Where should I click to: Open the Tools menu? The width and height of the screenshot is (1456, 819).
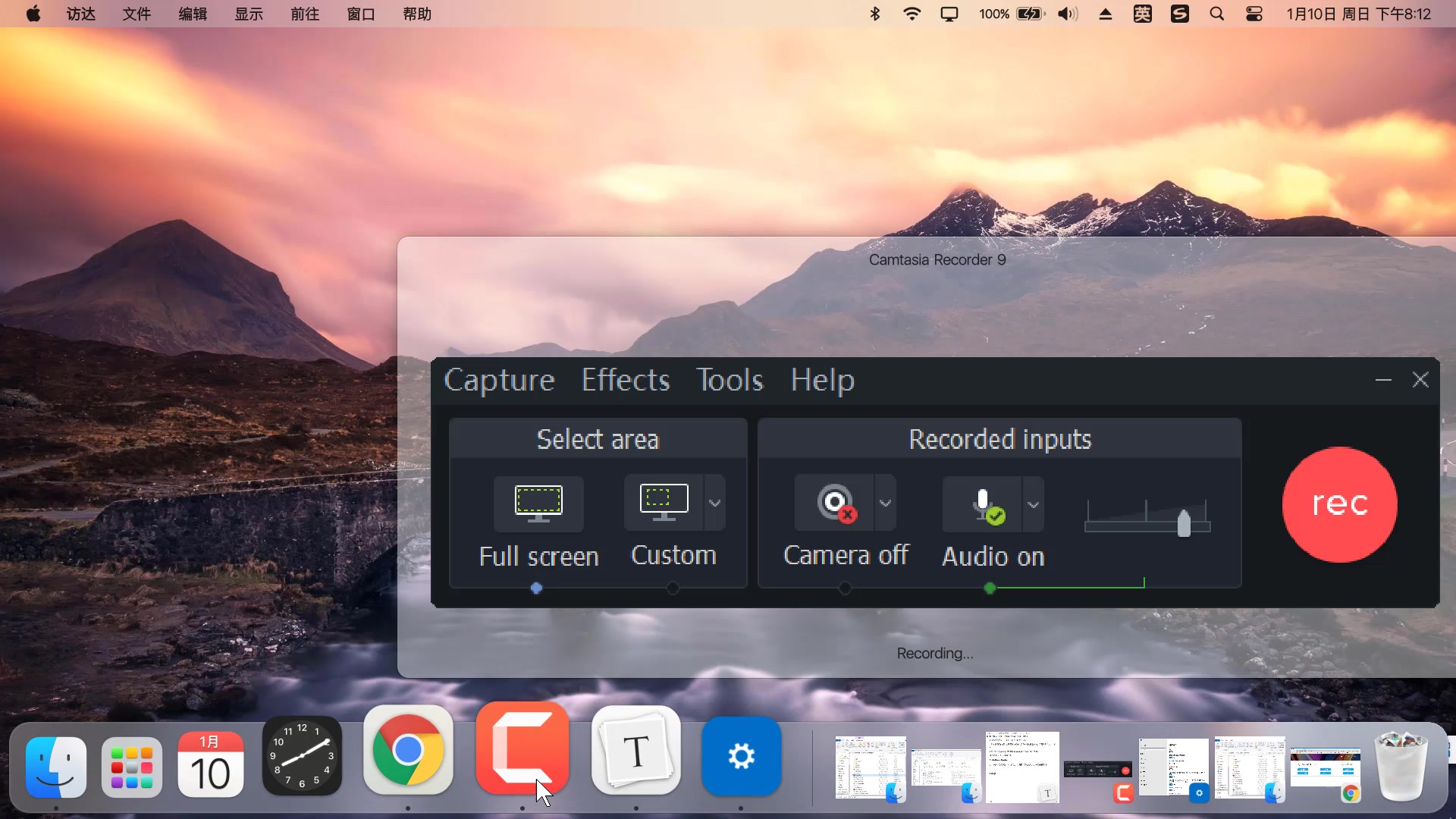pos(730,380)
